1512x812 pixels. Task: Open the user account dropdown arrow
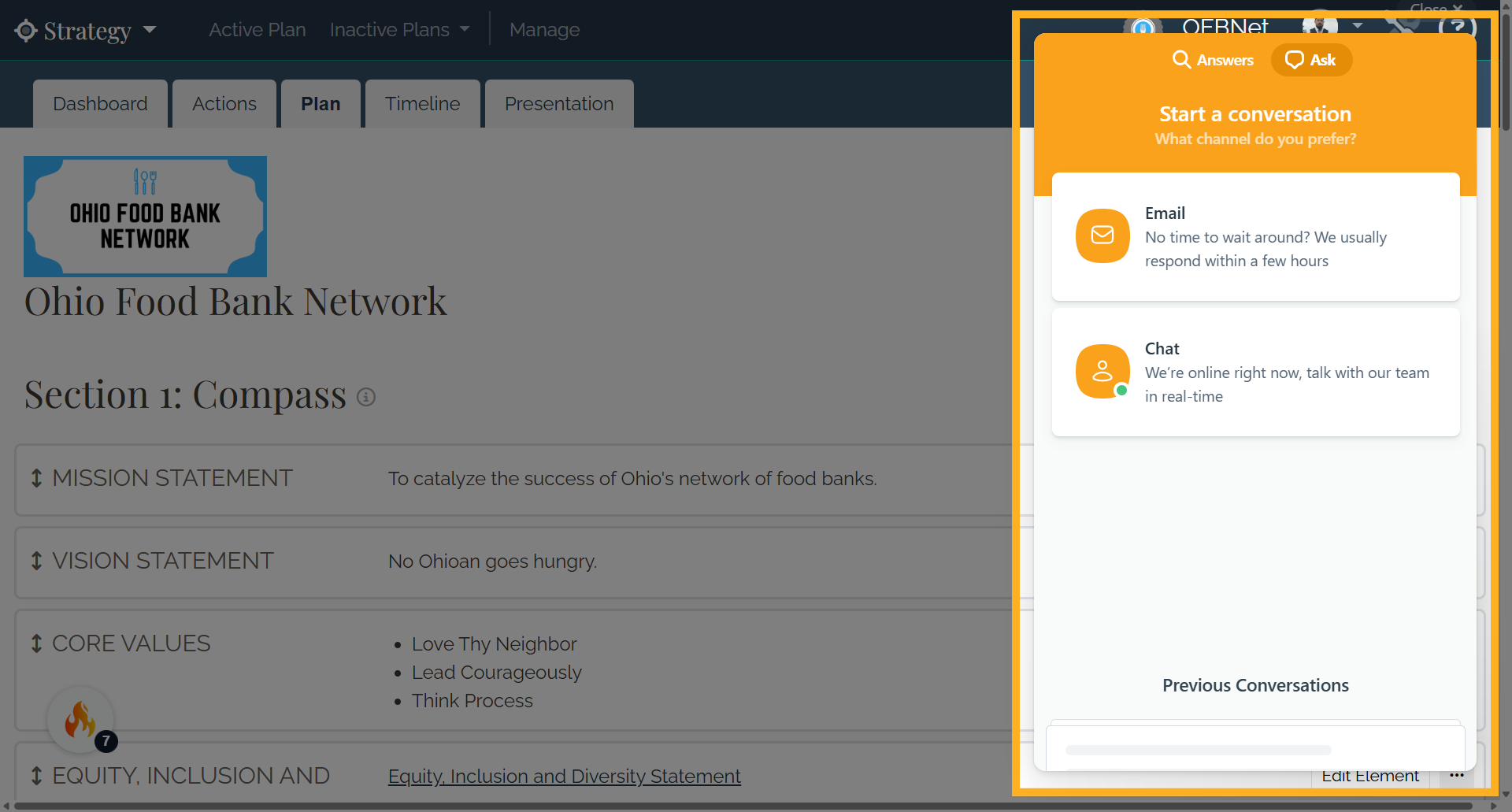click(1358, 25)
